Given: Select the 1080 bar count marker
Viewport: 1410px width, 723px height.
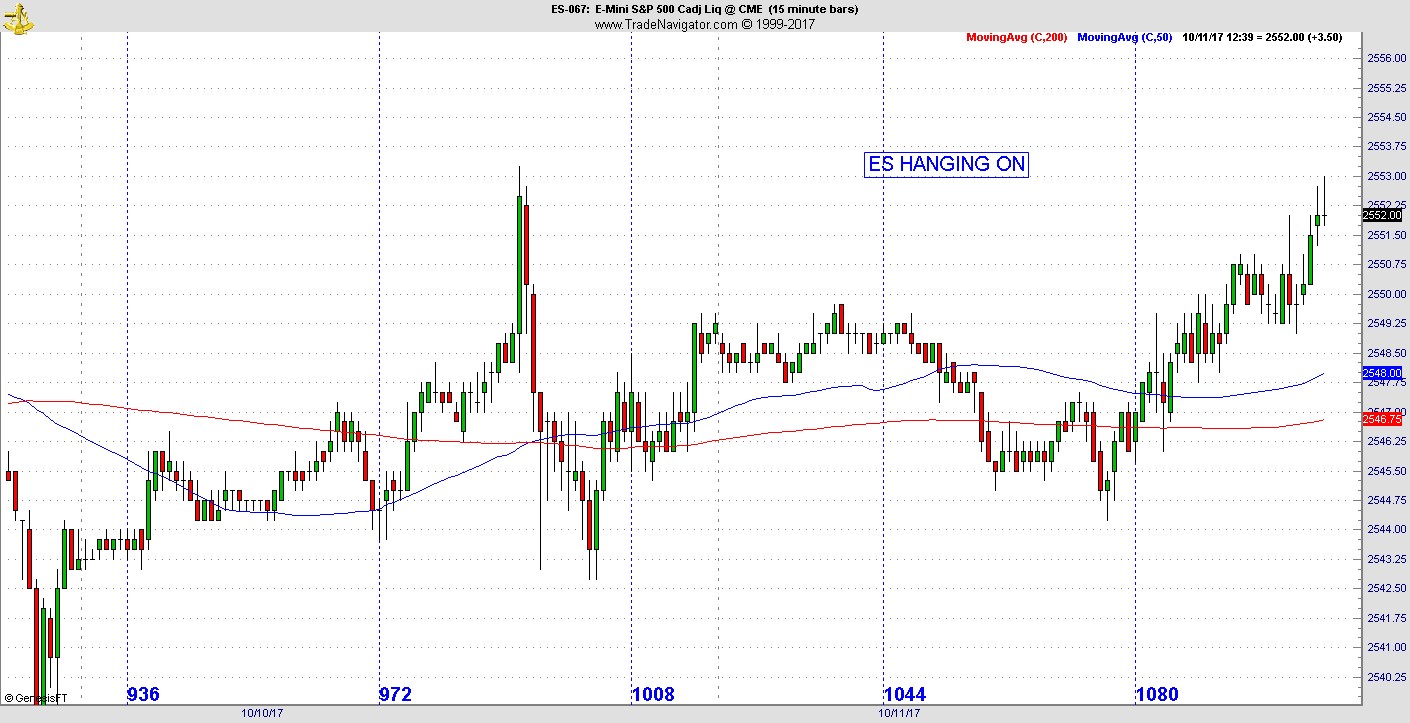Looking at the screenshot, I should [1157, 695].
